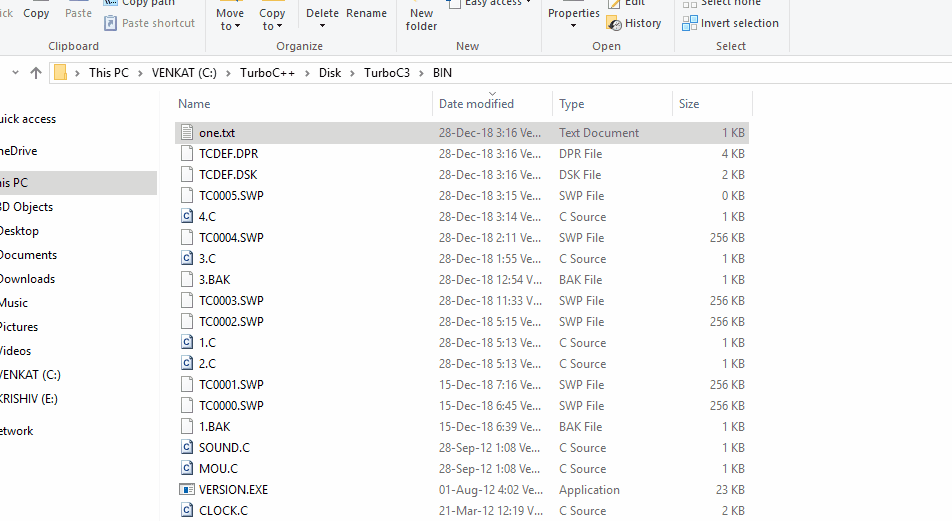Go to Disk folder in breadcrumb path

(x=330, y=73)
